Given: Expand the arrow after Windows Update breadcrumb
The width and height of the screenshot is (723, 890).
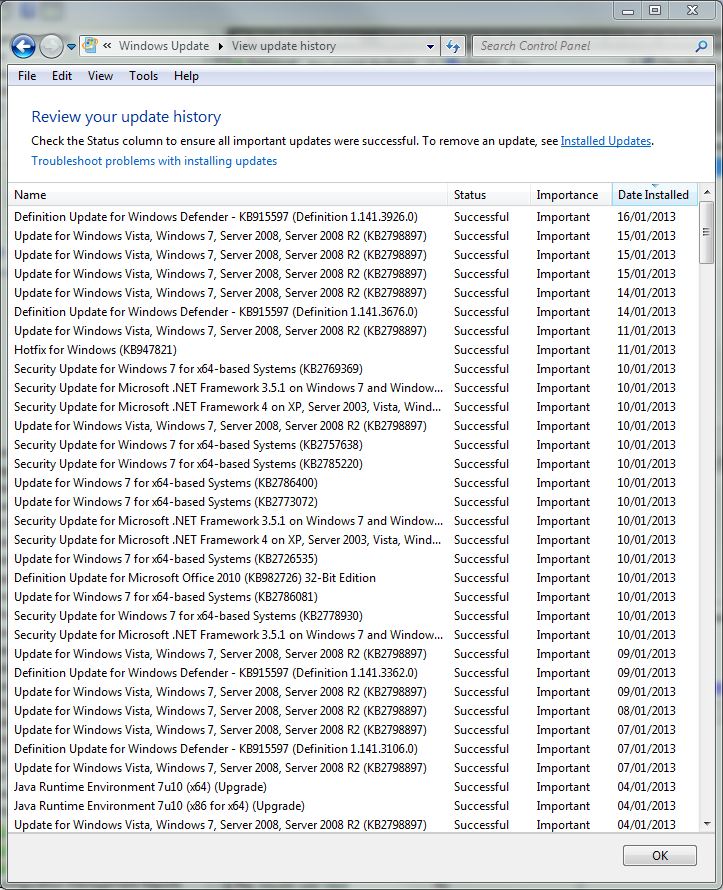Looking at the screenshot, I should click(x=221, y=47).
